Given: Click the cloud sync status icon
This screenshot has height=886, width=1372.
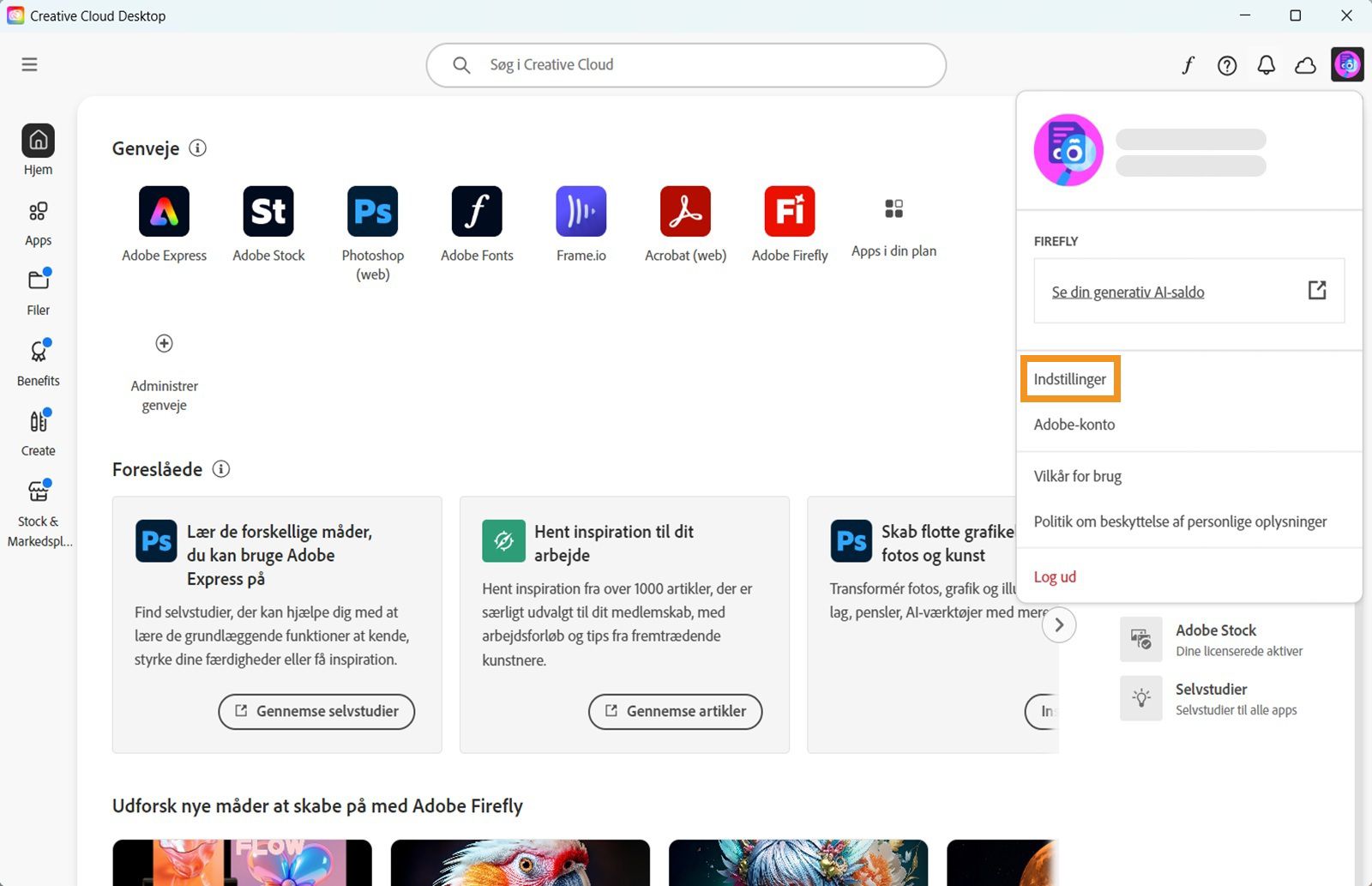Looking at the screenshot, I should pos(1305,65).
